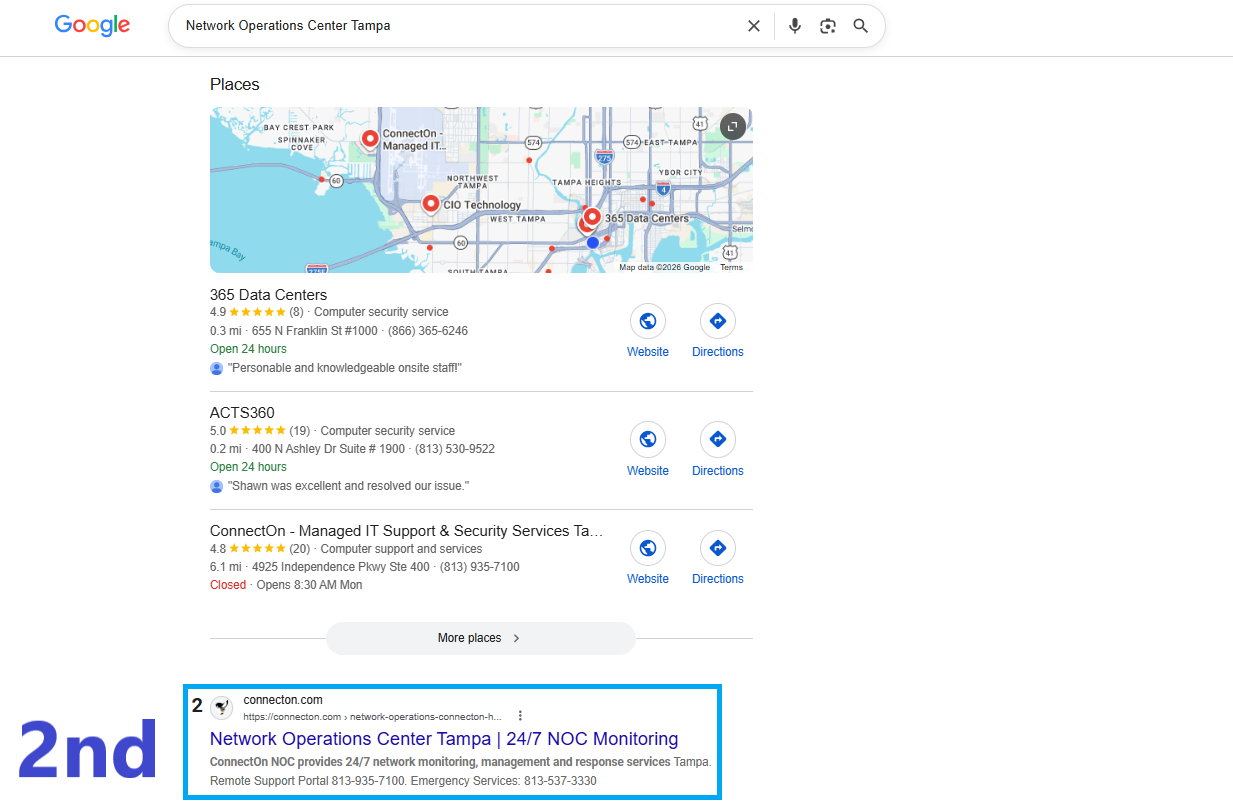Open search by image camera icon

tap(828, 26)
